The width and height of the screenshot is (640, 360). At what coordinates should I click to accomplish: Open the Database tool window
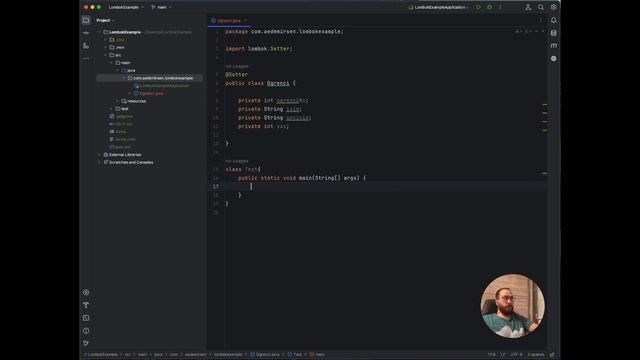click(x=553, y=33)
